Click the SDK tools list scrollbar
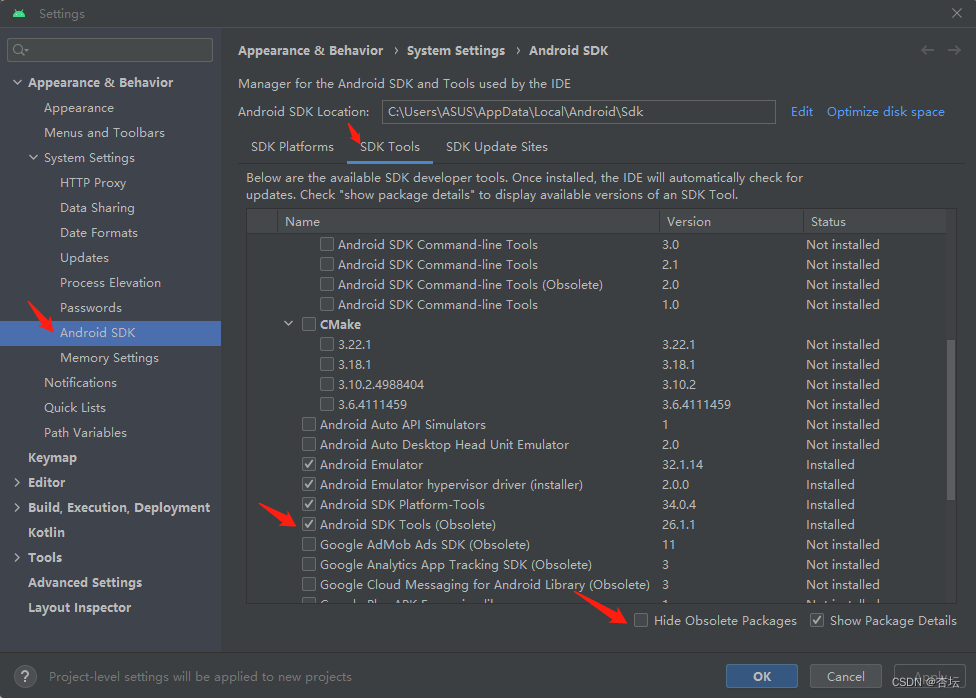976x698 pixels. point(950,420)
